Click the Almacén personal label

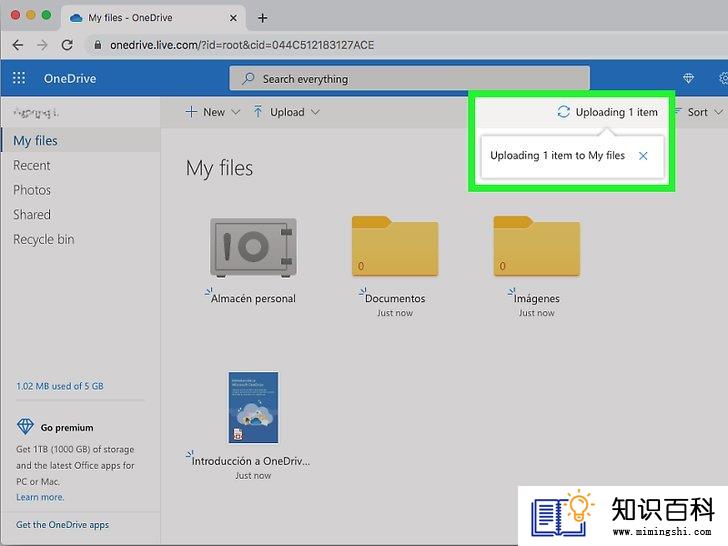253,299
